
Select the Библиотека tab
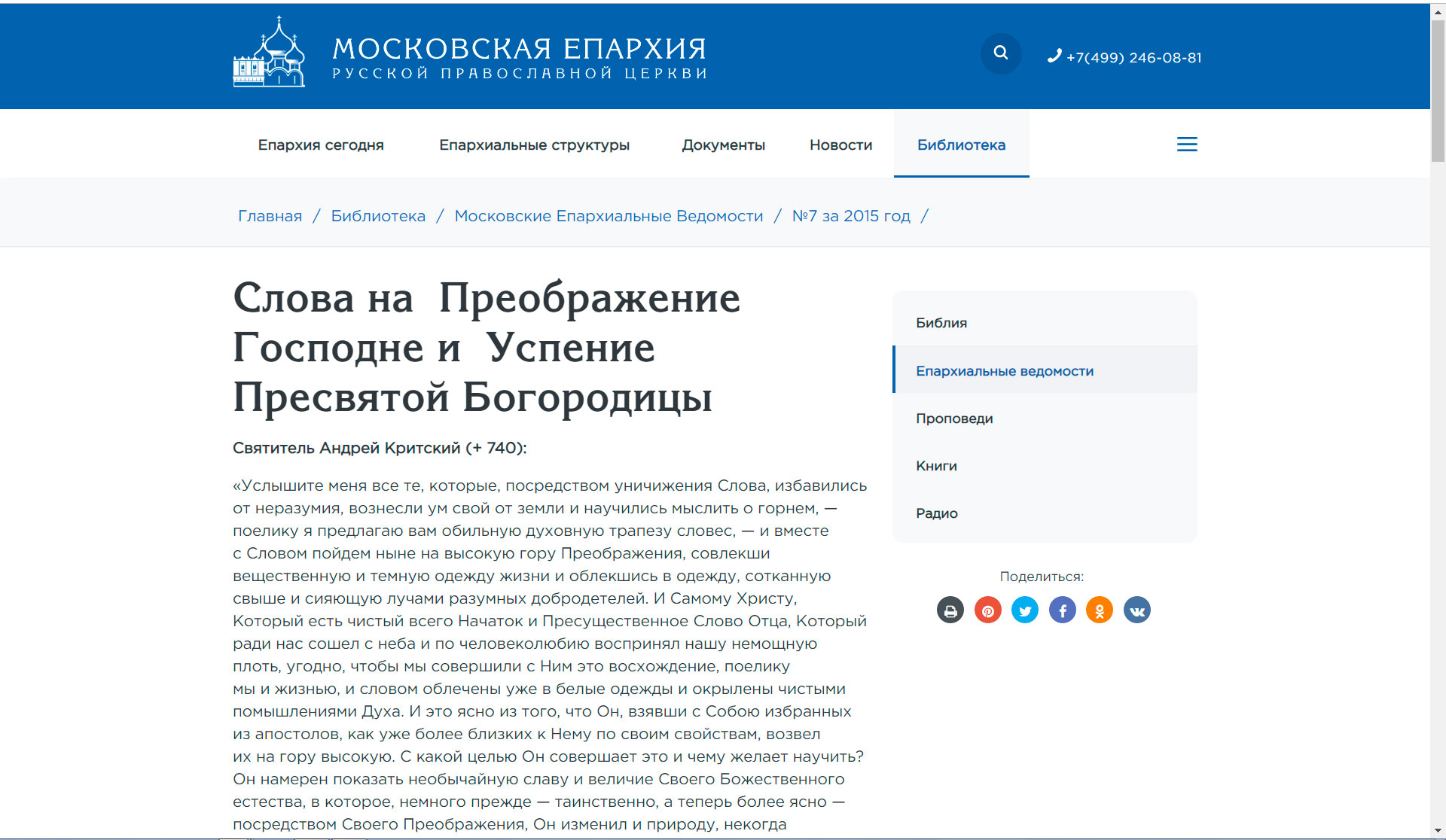coord(961,145)
